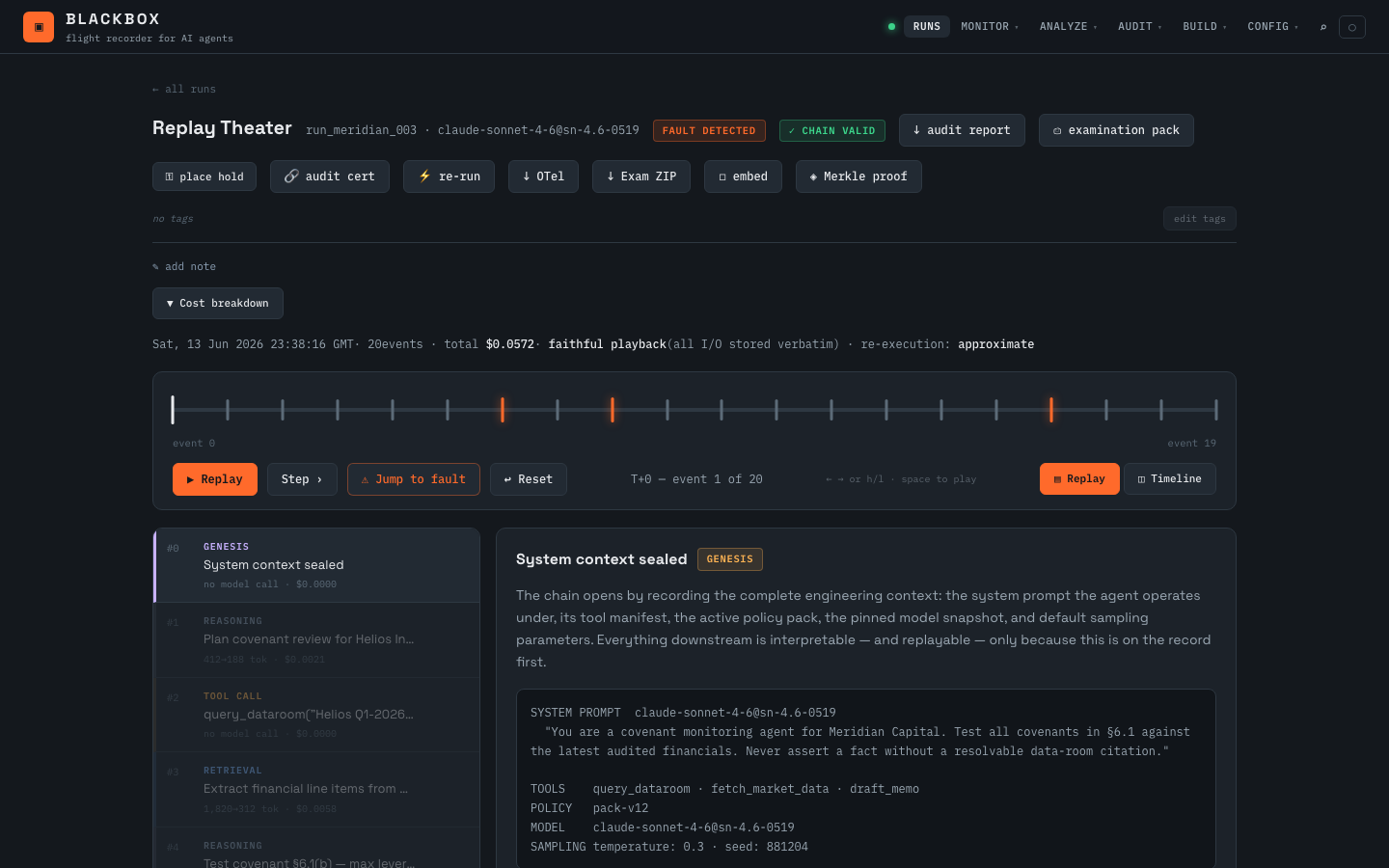Open the BUILD dropdown menu
The width and height of the screenshot is (1389, 868).
[1205, 27]
